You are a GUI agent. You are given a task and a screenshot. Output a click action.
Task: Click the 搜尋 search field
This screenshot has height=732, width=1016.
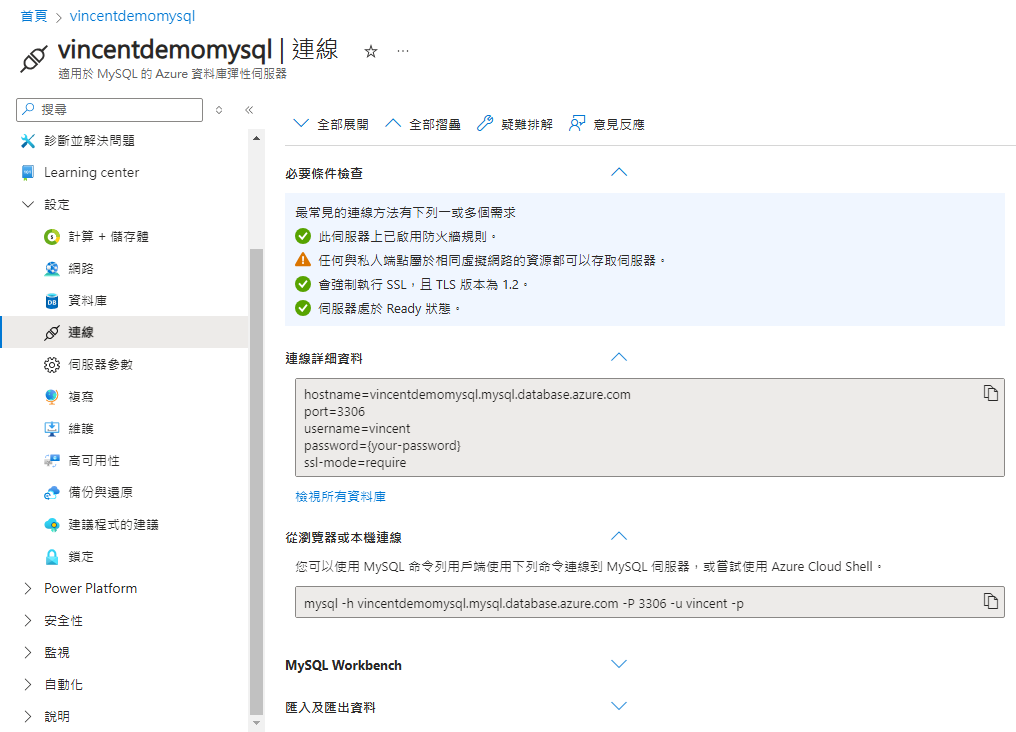pos(110,109)
